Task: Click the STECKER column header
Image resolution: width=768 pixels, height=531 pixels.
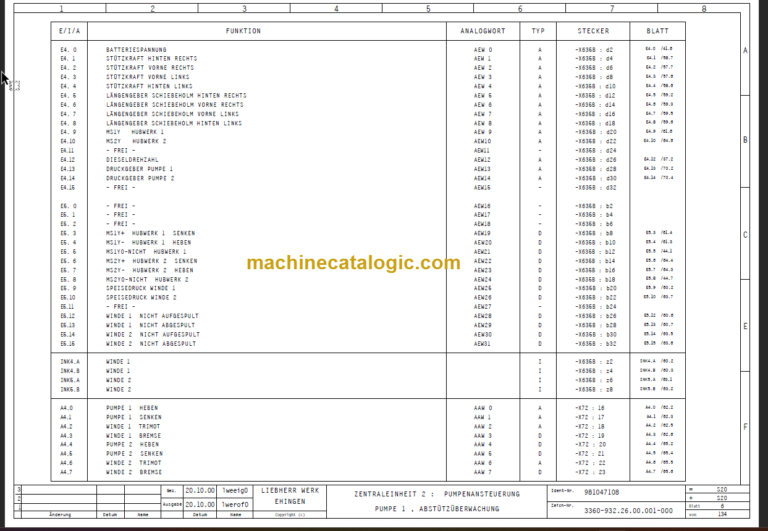Action: pyautogui.click(x=593, y=31)
